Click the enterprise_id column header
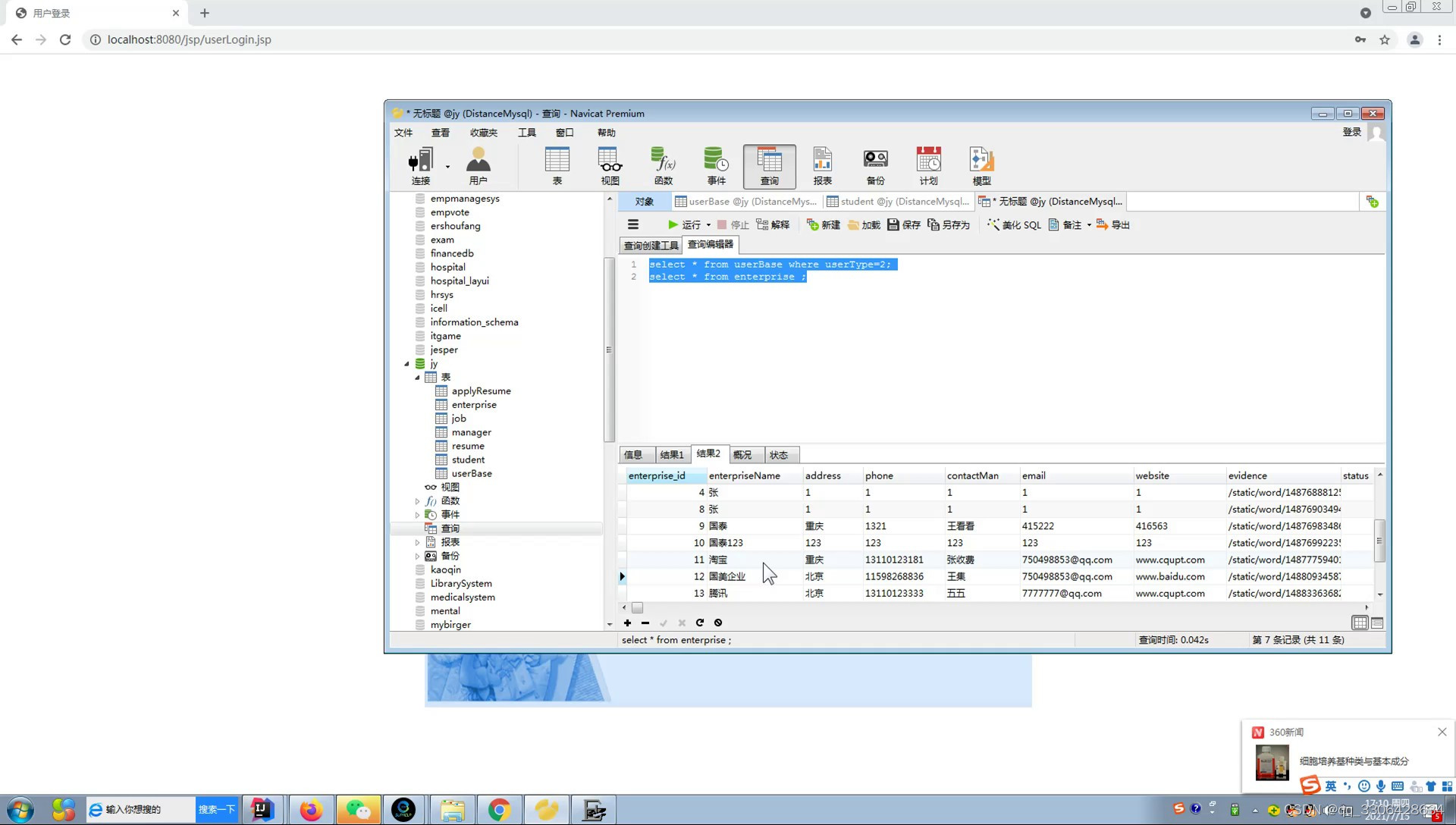 click(666, 475)
